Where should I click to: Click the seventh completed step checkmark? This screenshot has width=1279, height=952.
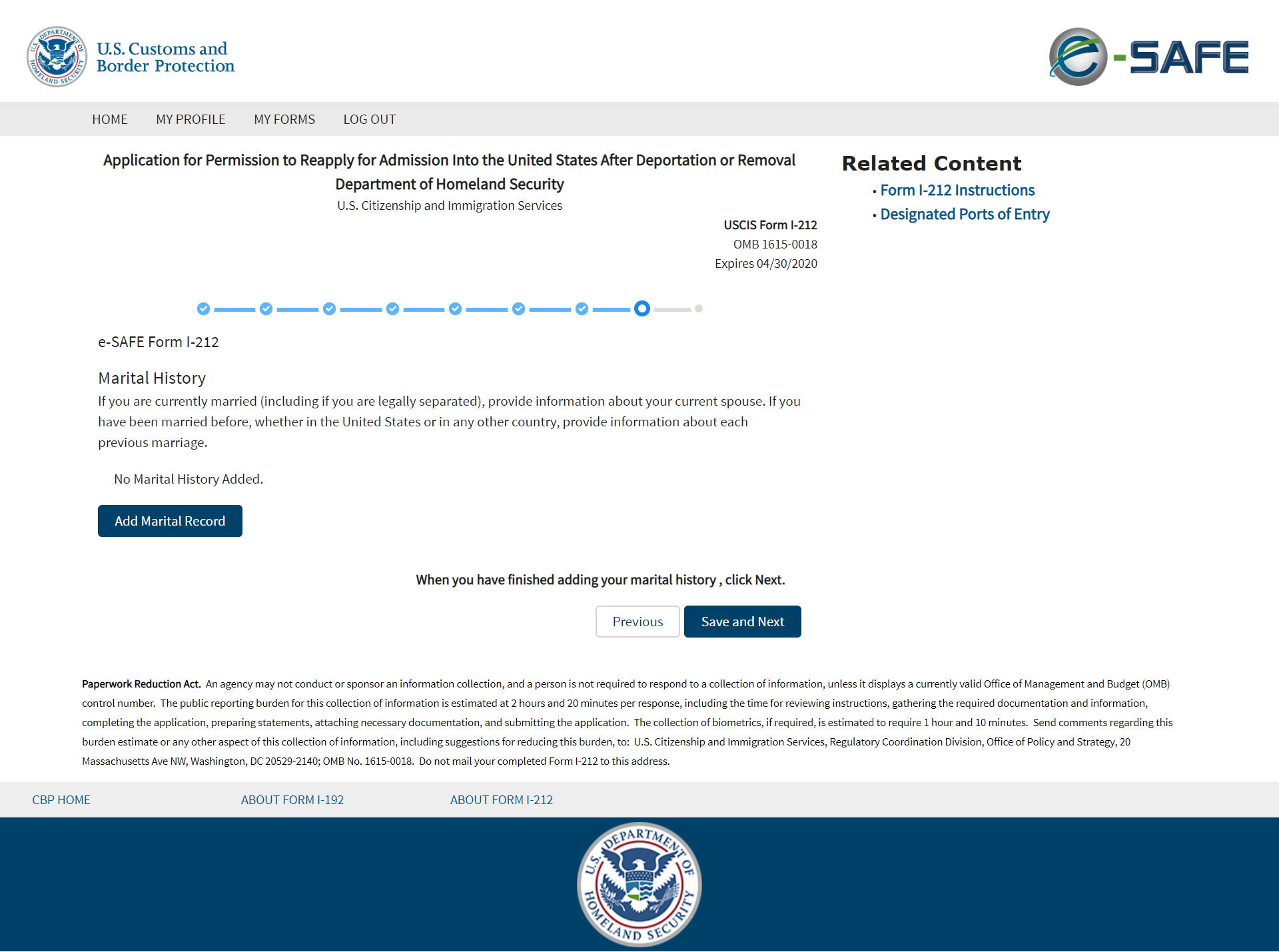click(582, 308)
